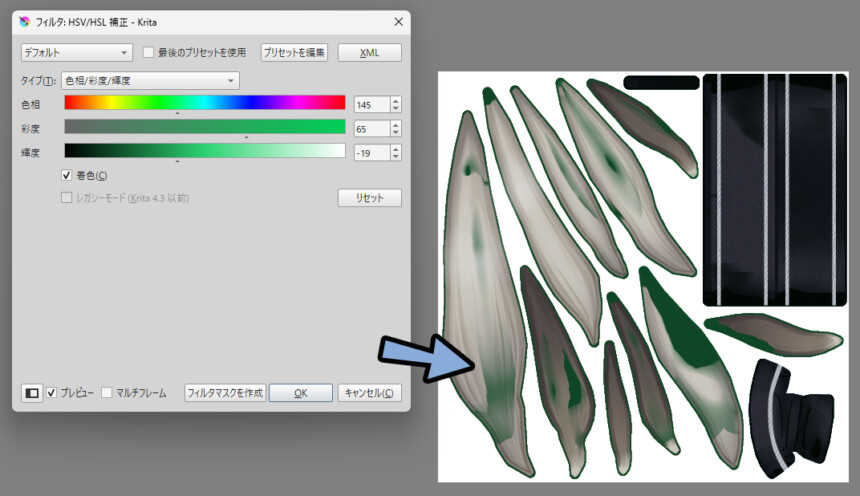Enable 最後のプリセットを使用 checkbox

pos(148,53)
